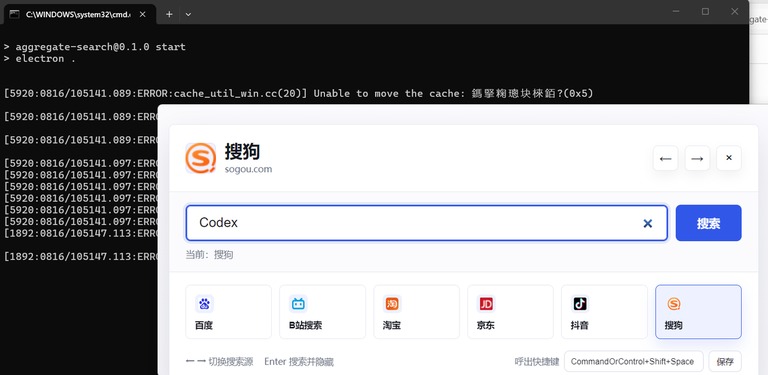Click the 'Enter 搜索并隐藏' hint text

(x=299, y=362)
